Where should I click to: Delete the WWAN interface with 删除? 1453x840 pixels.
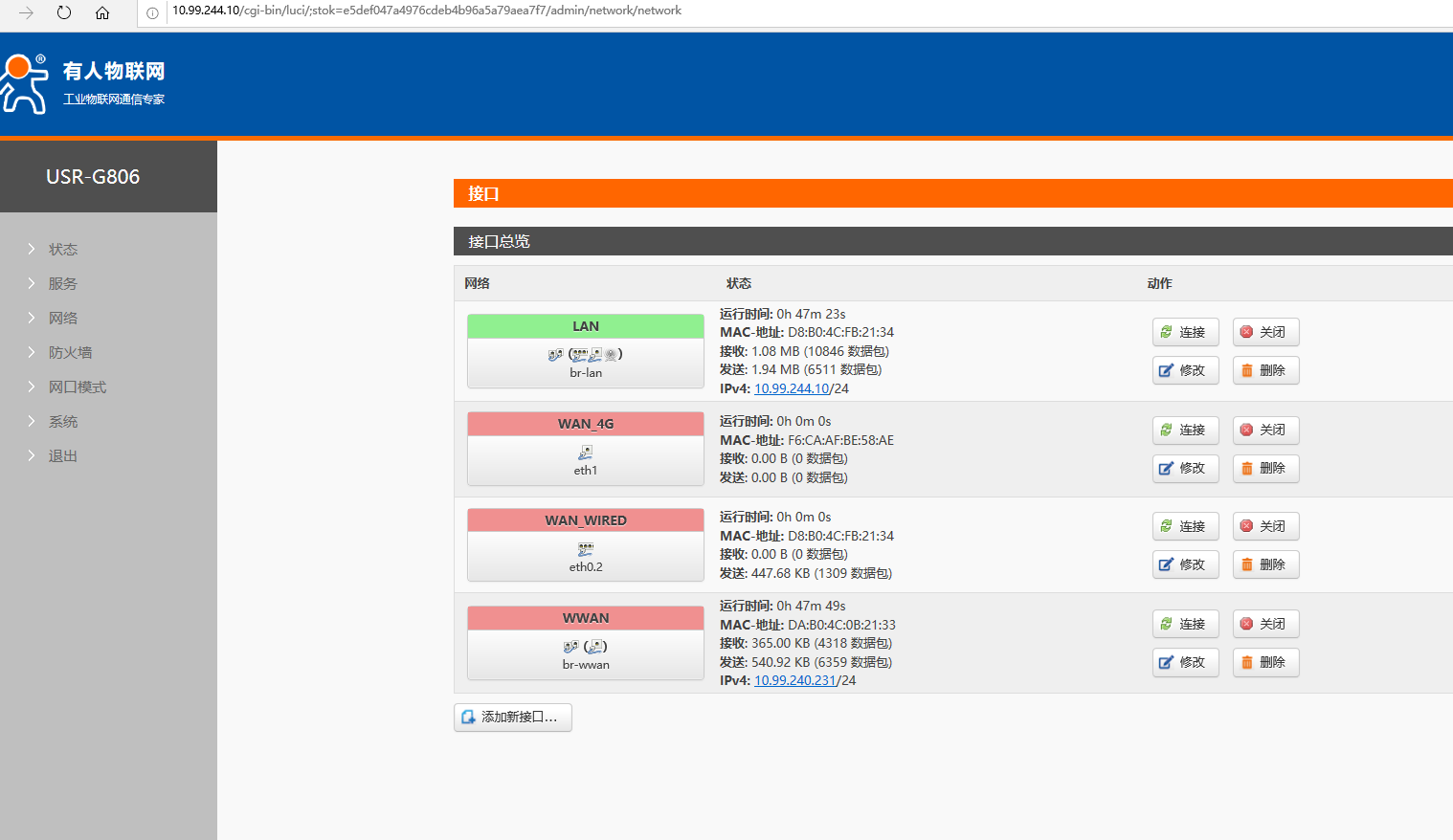(x=1265, y=662)
